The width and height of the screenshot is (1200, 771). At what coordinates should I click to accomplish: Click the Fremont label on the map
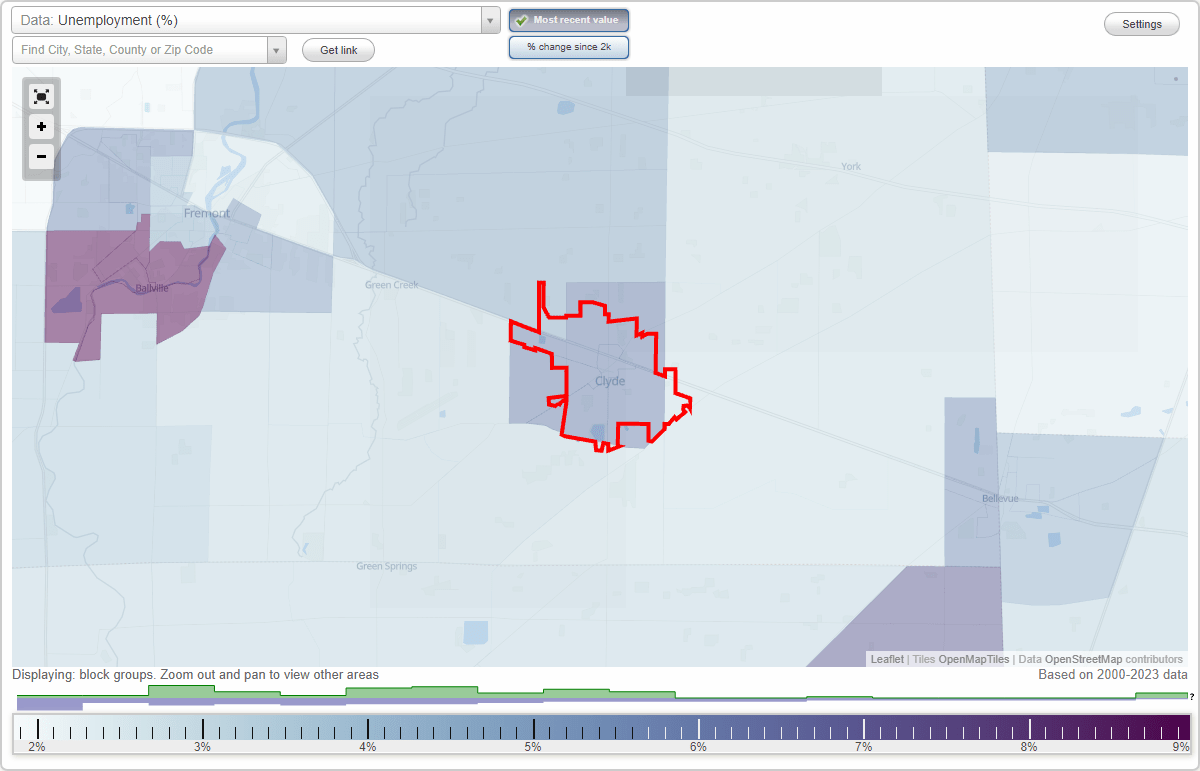(x=207, y=213)
